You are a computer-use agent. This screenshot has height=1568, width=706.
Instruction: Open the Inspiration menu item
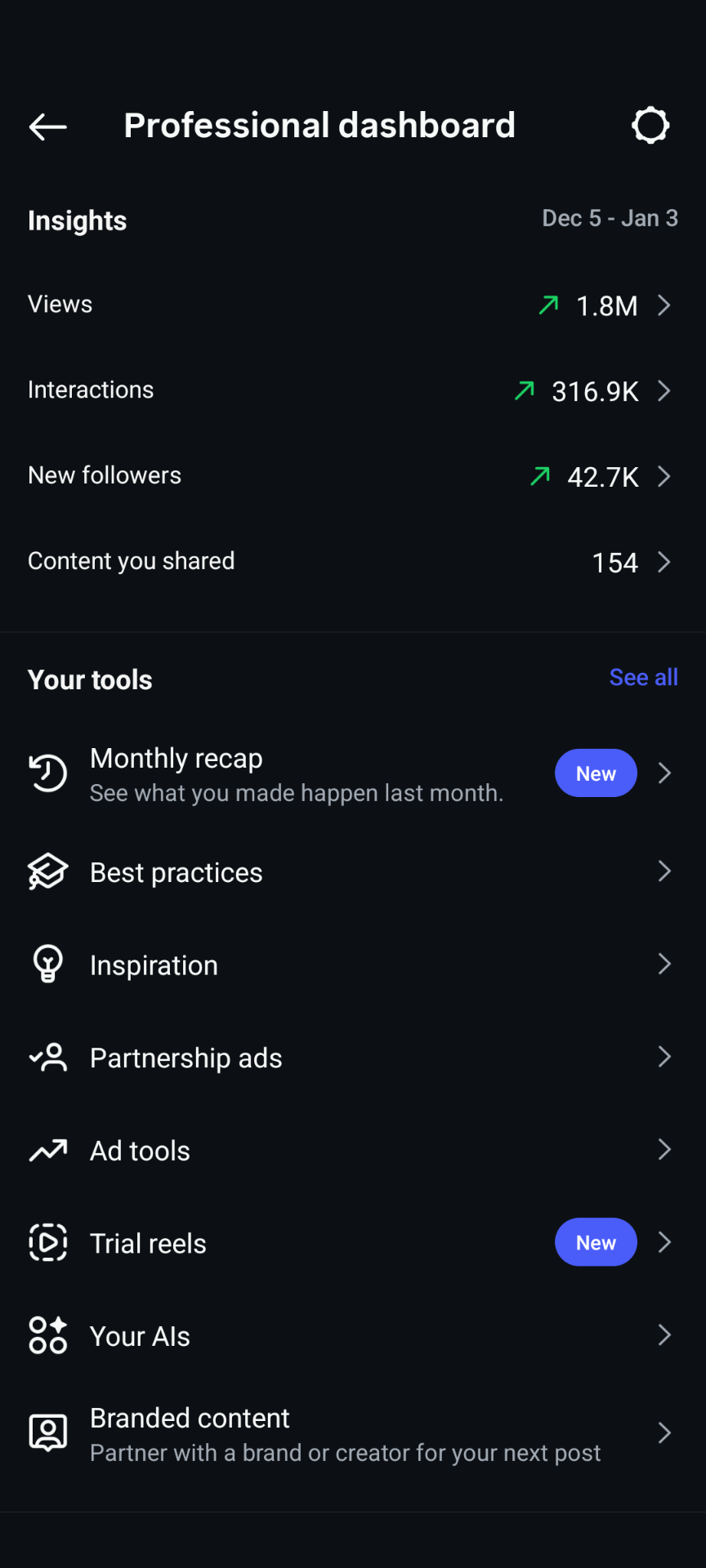154,965
